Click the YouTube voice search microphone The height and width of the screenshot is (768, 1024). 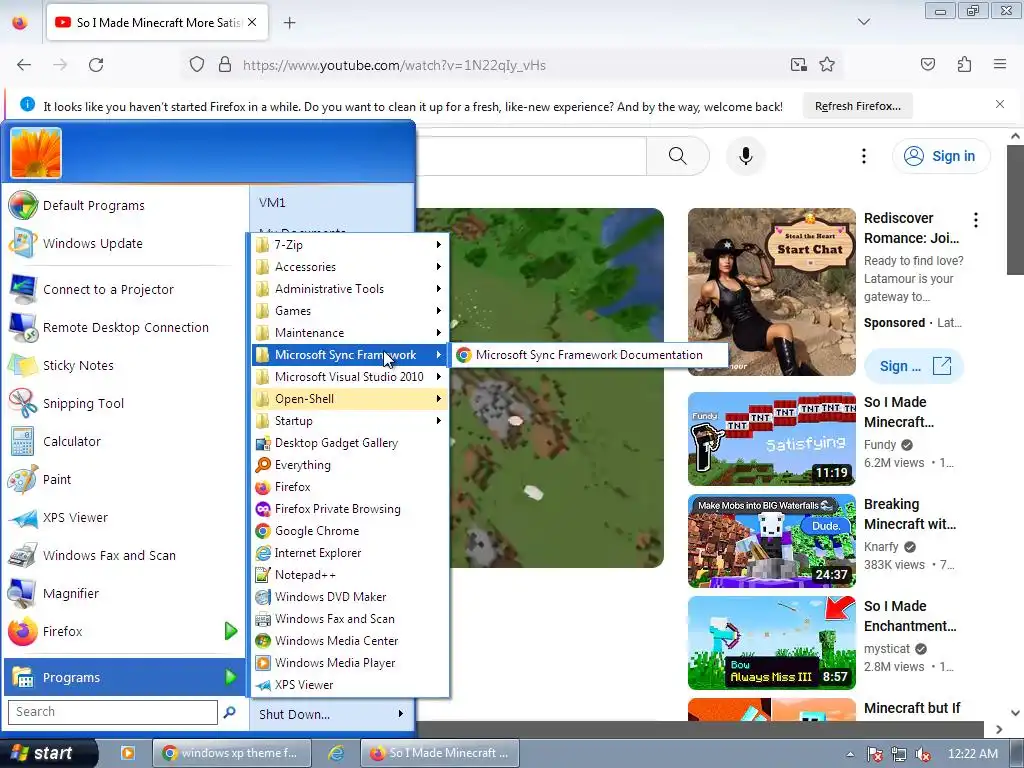(746, 156)
